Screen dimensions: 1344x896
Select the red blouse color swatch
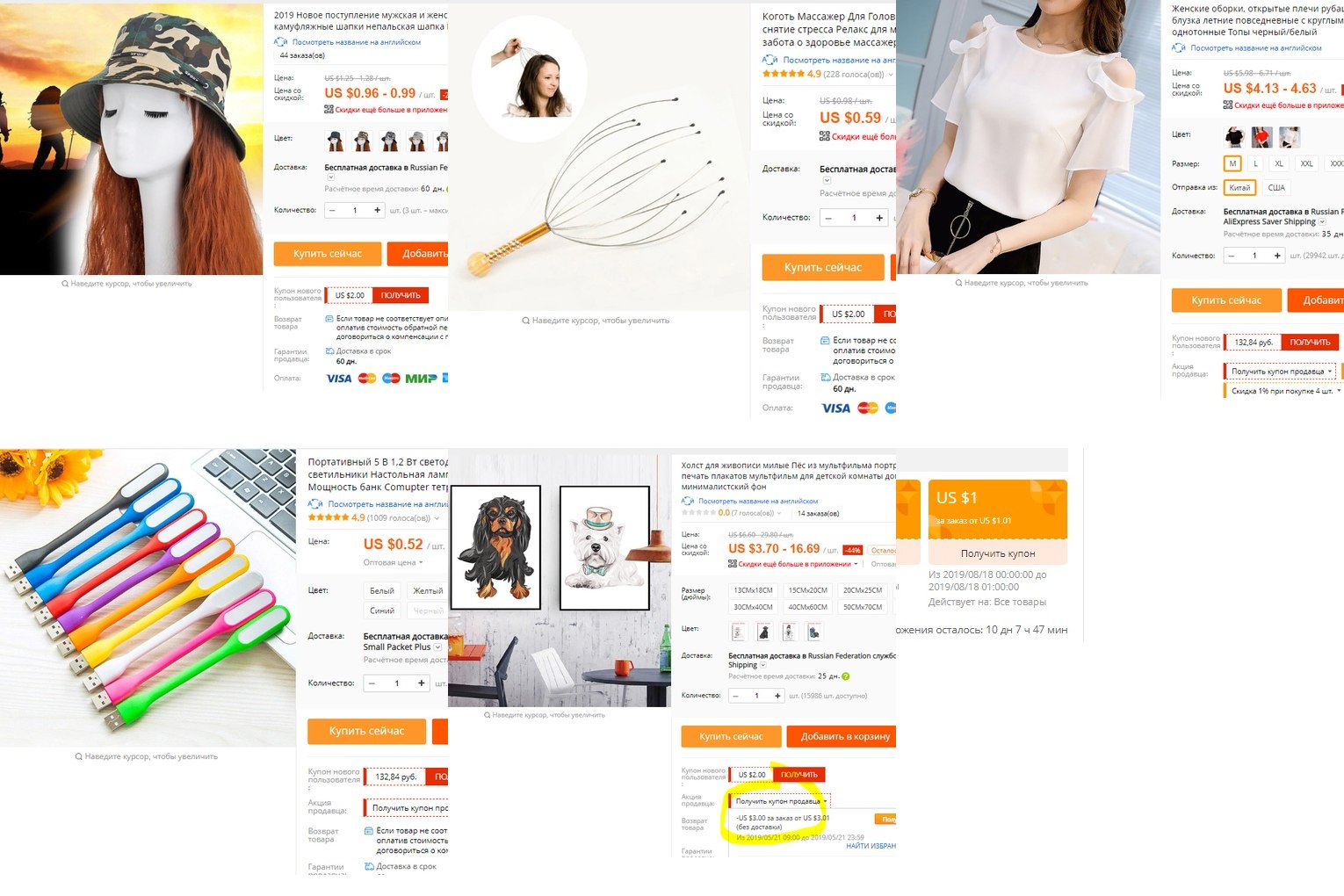coord(1262,137)
